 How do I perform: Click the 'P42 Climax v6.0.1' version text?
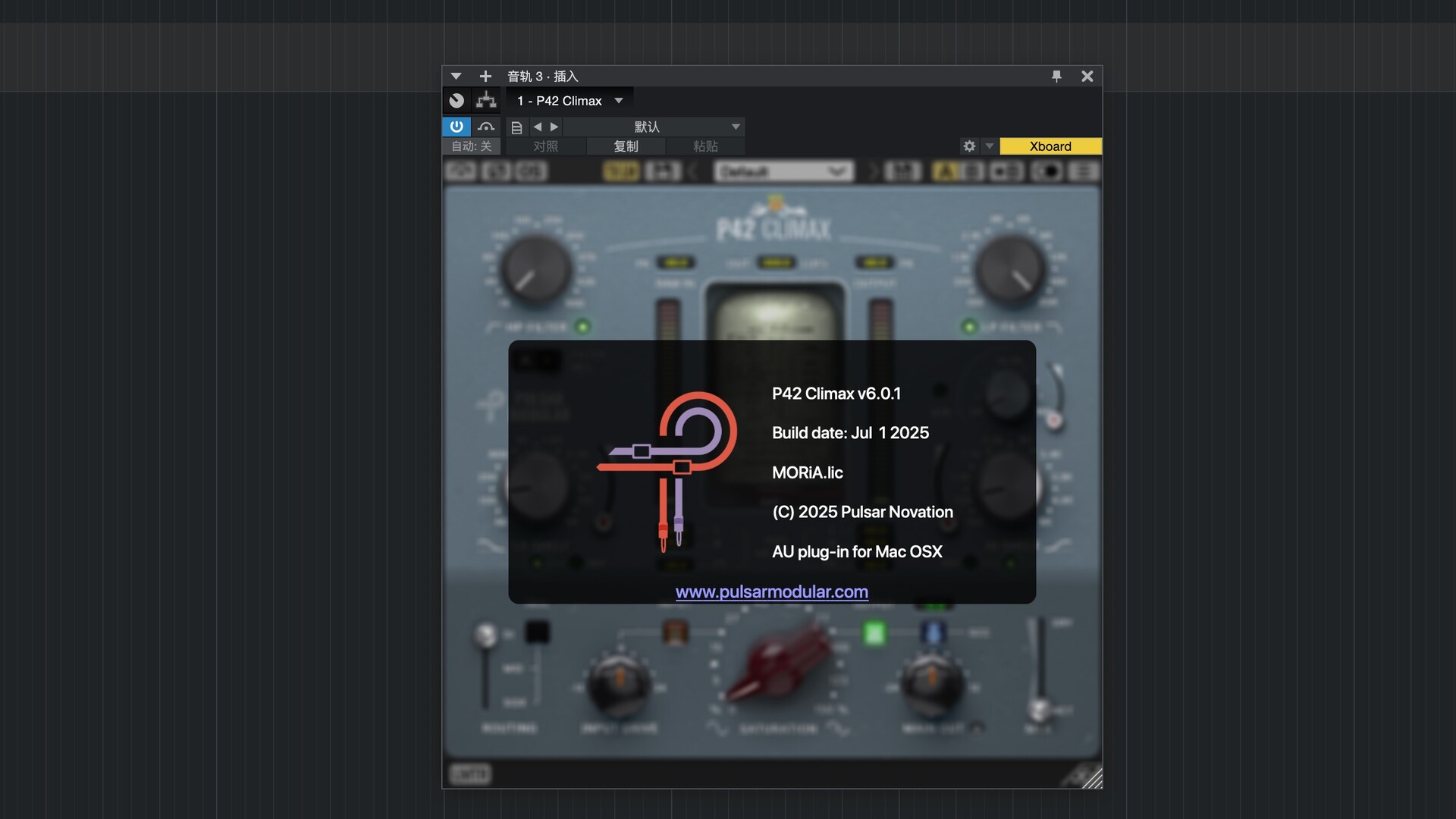[x=836, y=394]
